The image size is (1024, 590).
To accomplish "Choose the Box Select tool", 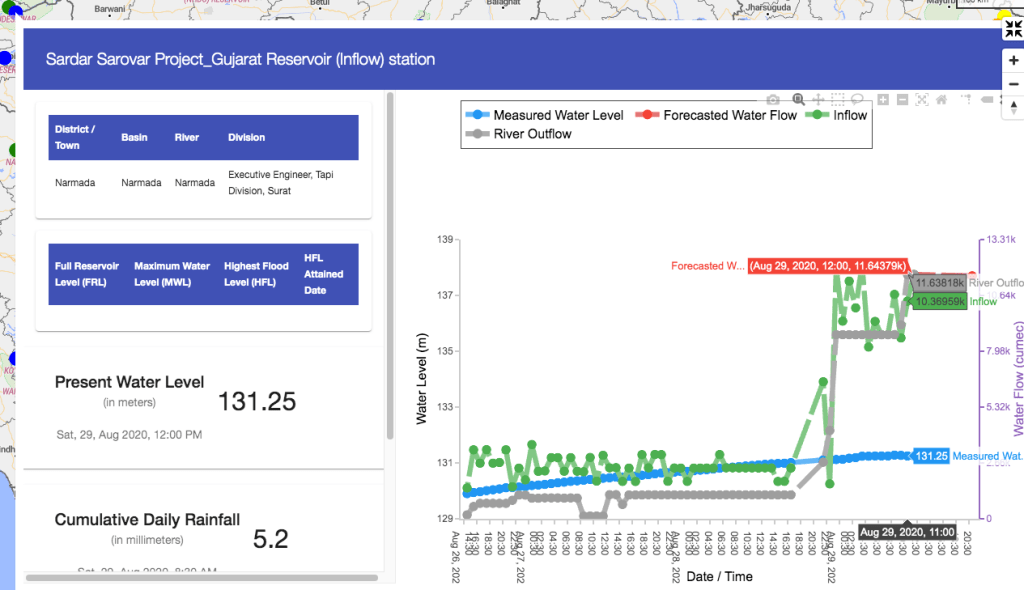I will pyautogui.click(x=838, y=100).
